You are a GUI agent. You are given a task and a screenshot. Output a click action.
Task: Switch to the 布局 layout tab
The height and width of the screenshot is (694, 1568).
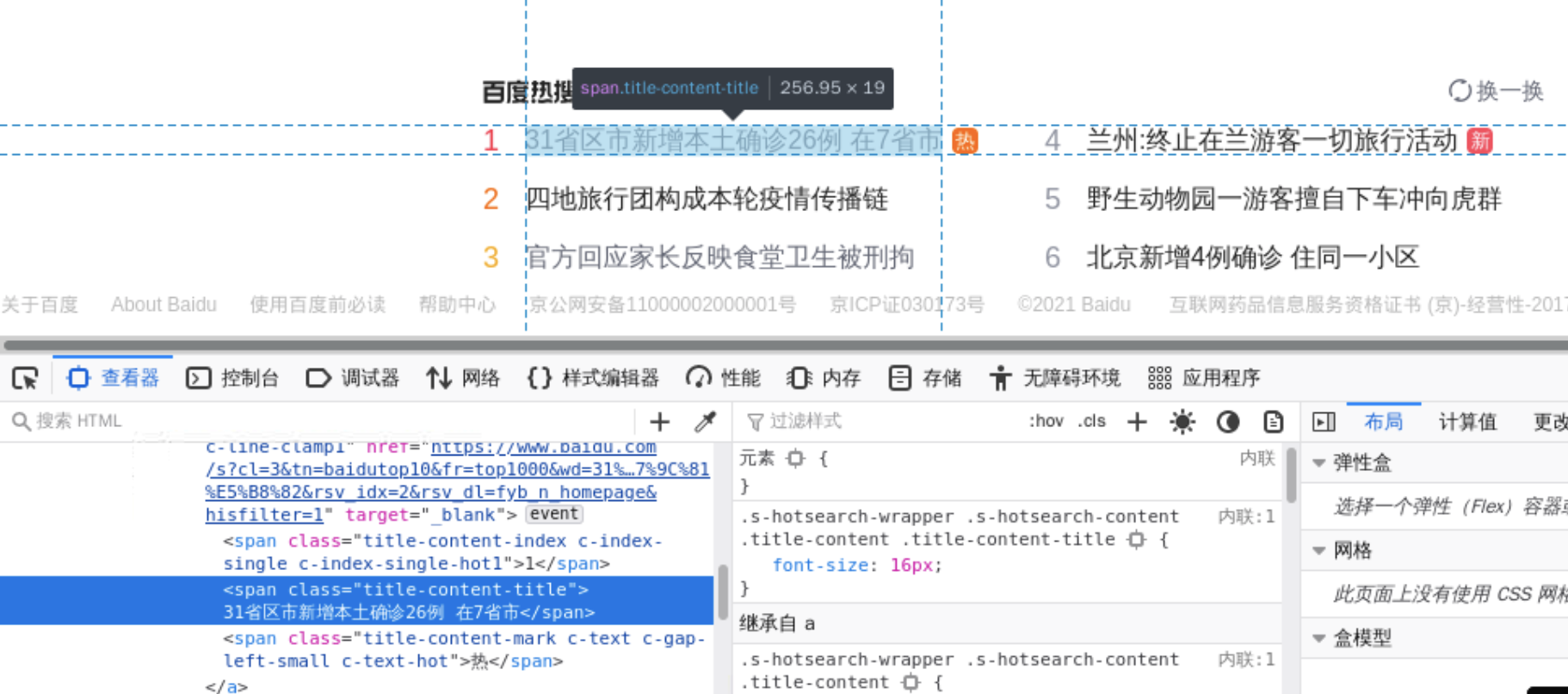[1384, 421]
